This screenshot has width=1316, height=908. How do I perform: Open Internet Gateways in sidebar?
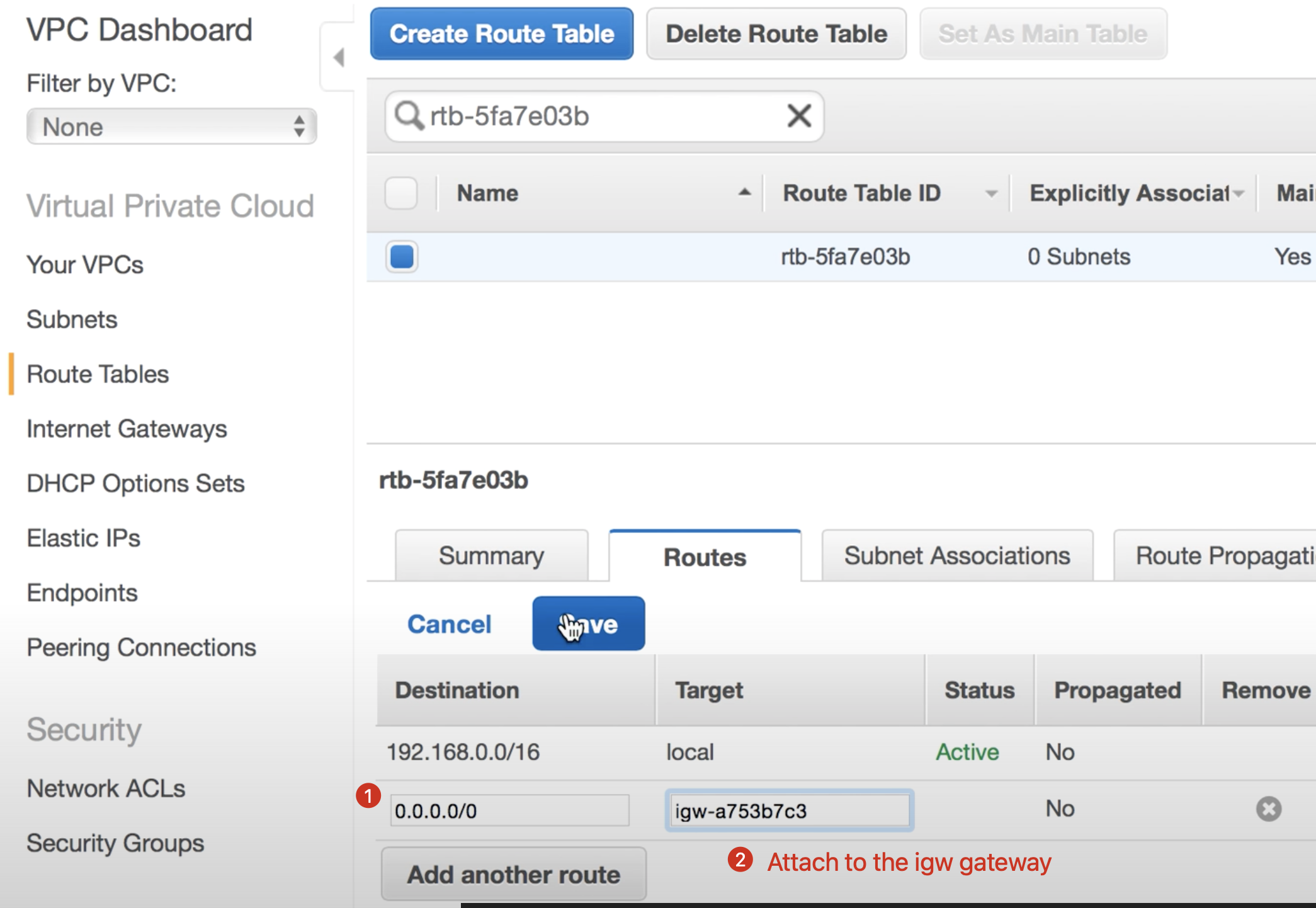(x=127, y=429)
